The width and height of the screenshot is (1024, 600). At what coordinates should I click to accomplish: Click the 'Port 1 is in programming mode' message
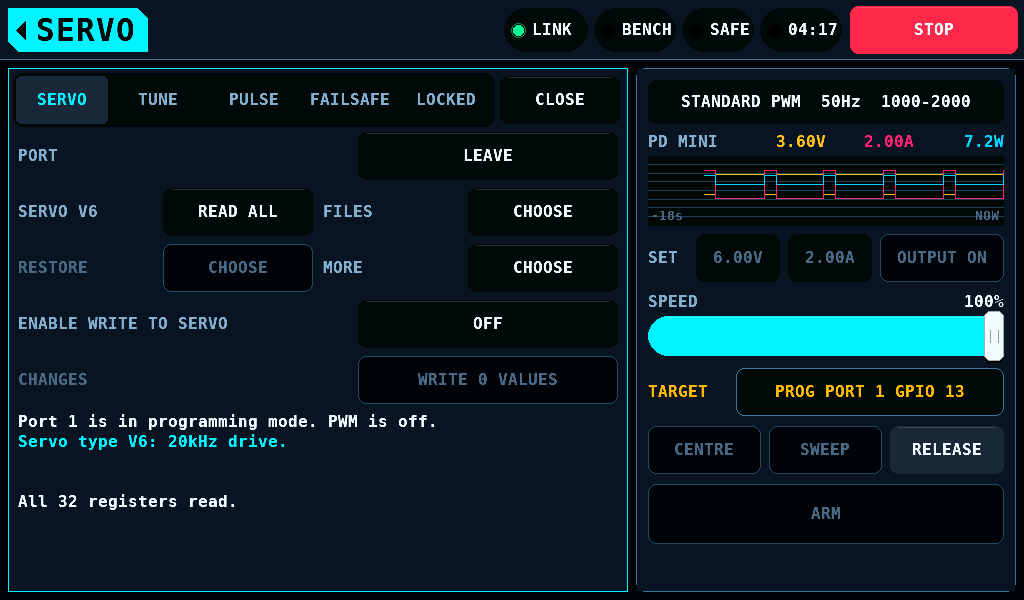coord(227,422)
